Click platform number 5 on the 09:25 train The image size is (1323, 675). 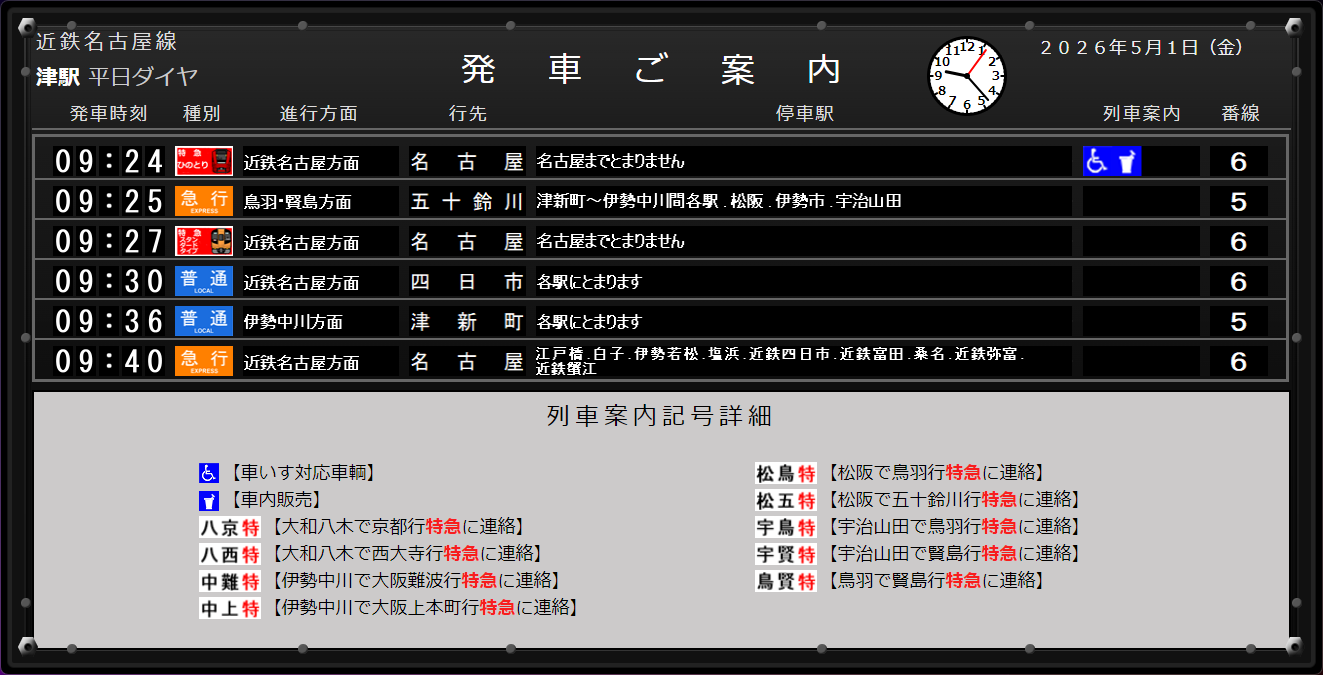(x=1238, y=201)
